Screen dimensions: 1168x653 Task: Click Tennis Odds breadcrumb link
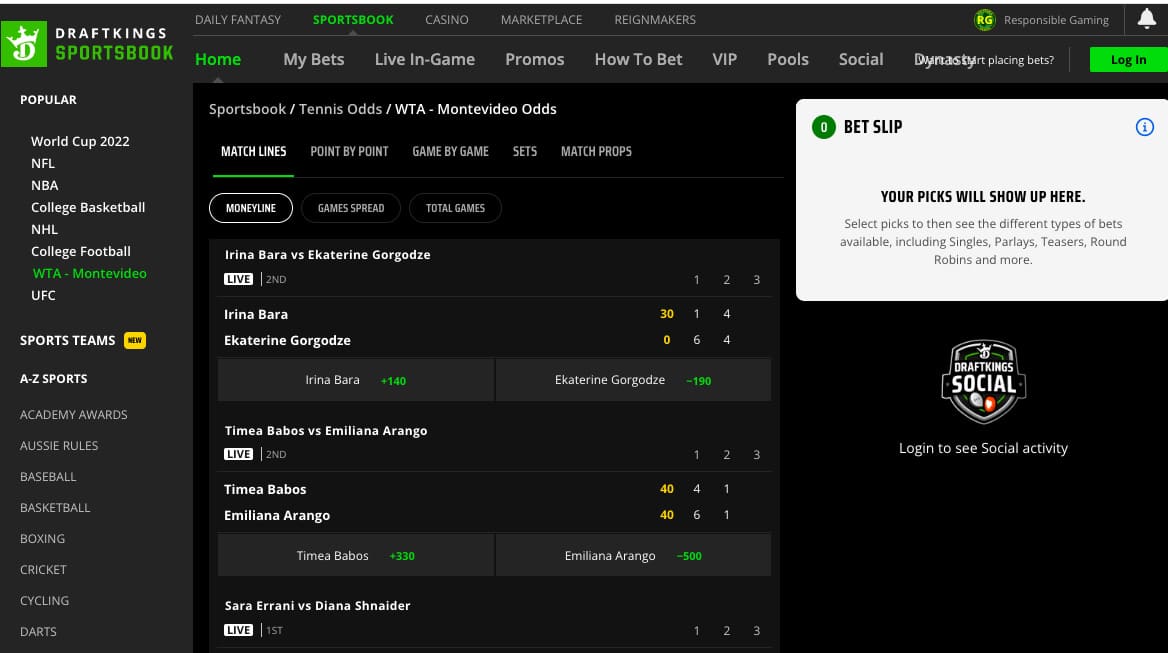(340, 109)
